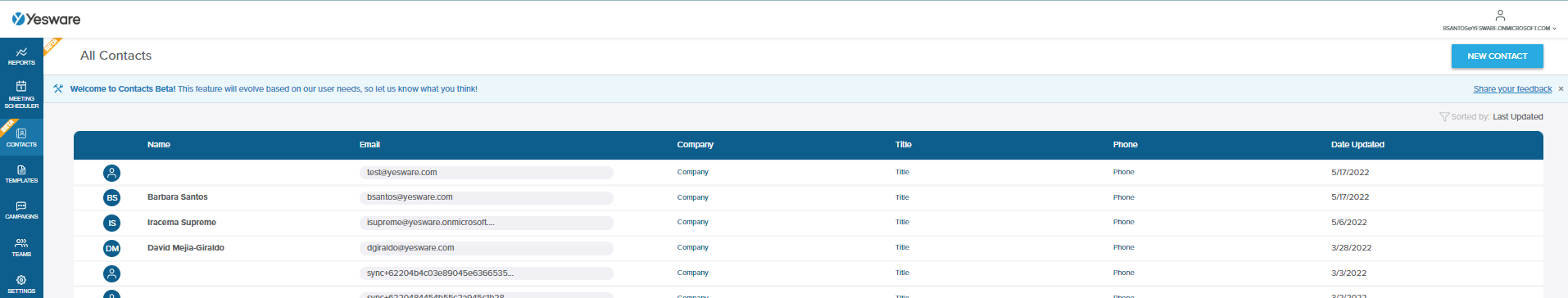The height and width of the screenshot is (298, 1568).
Task: Click the avatar for test@yesware.com contact
Action: pos(112,173)
